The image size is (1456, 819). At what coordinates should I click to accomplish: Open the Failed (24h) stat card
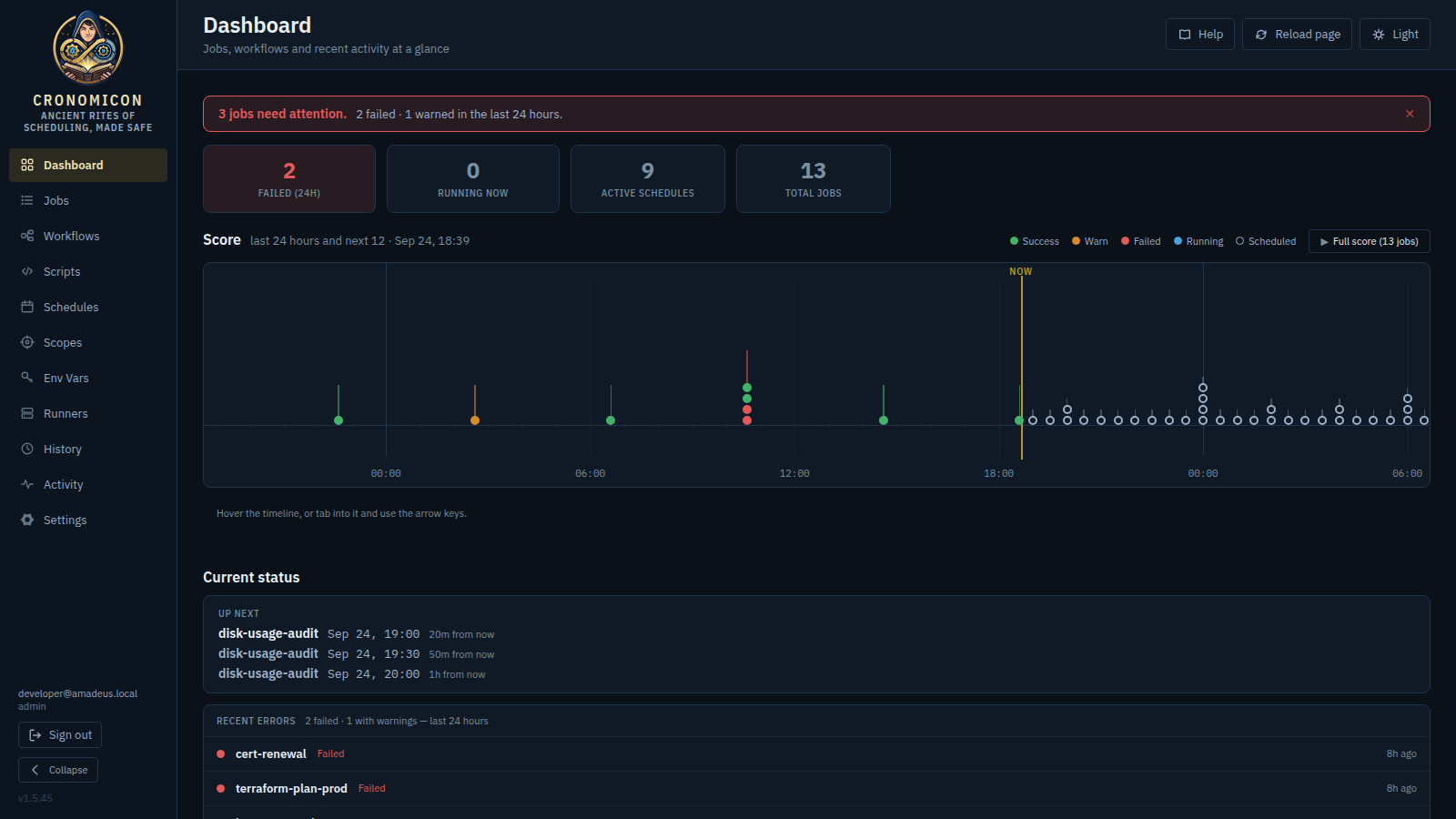[289, 179]
